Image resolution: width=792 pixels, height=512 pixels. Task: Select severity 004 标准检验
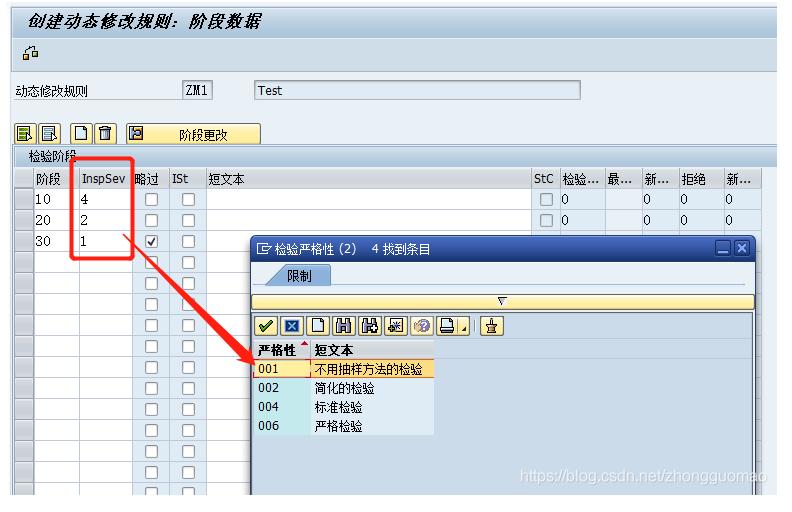[x=343, y=407]
